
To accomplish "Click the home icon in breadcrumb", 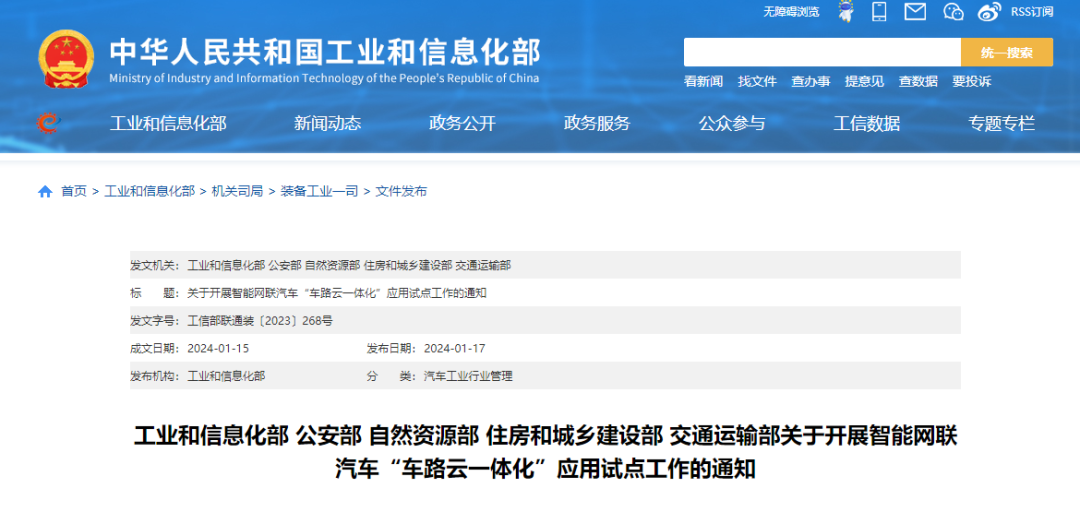I will click(x=45, y=191).
